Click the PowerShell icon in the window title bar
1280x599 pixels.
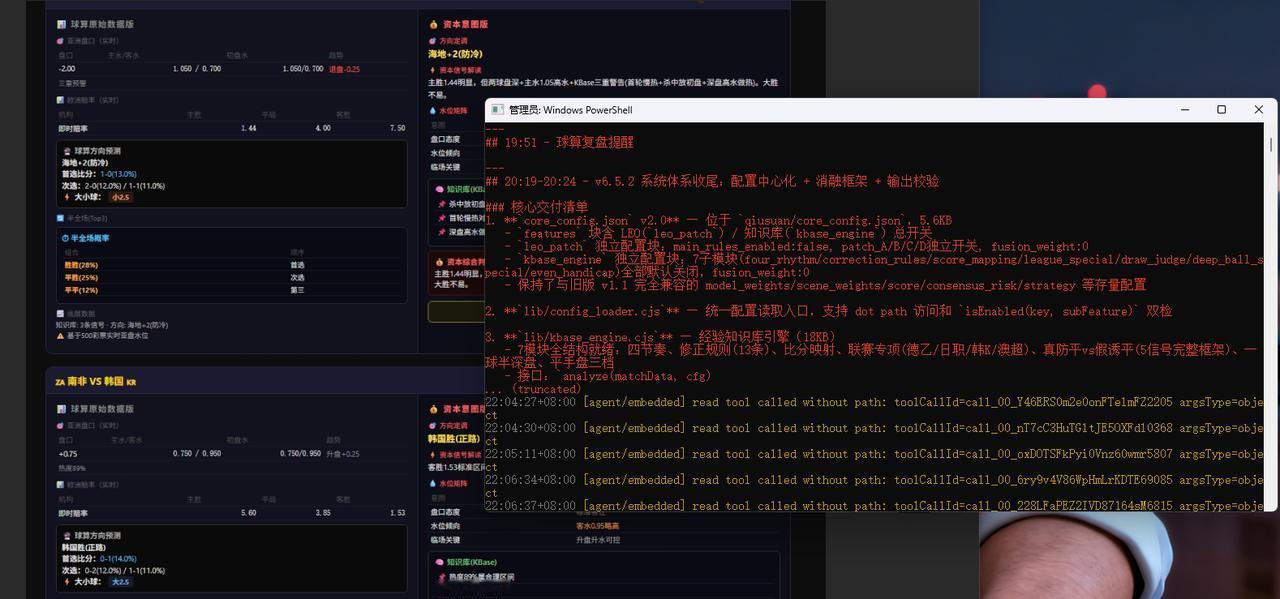click(496, 110)
